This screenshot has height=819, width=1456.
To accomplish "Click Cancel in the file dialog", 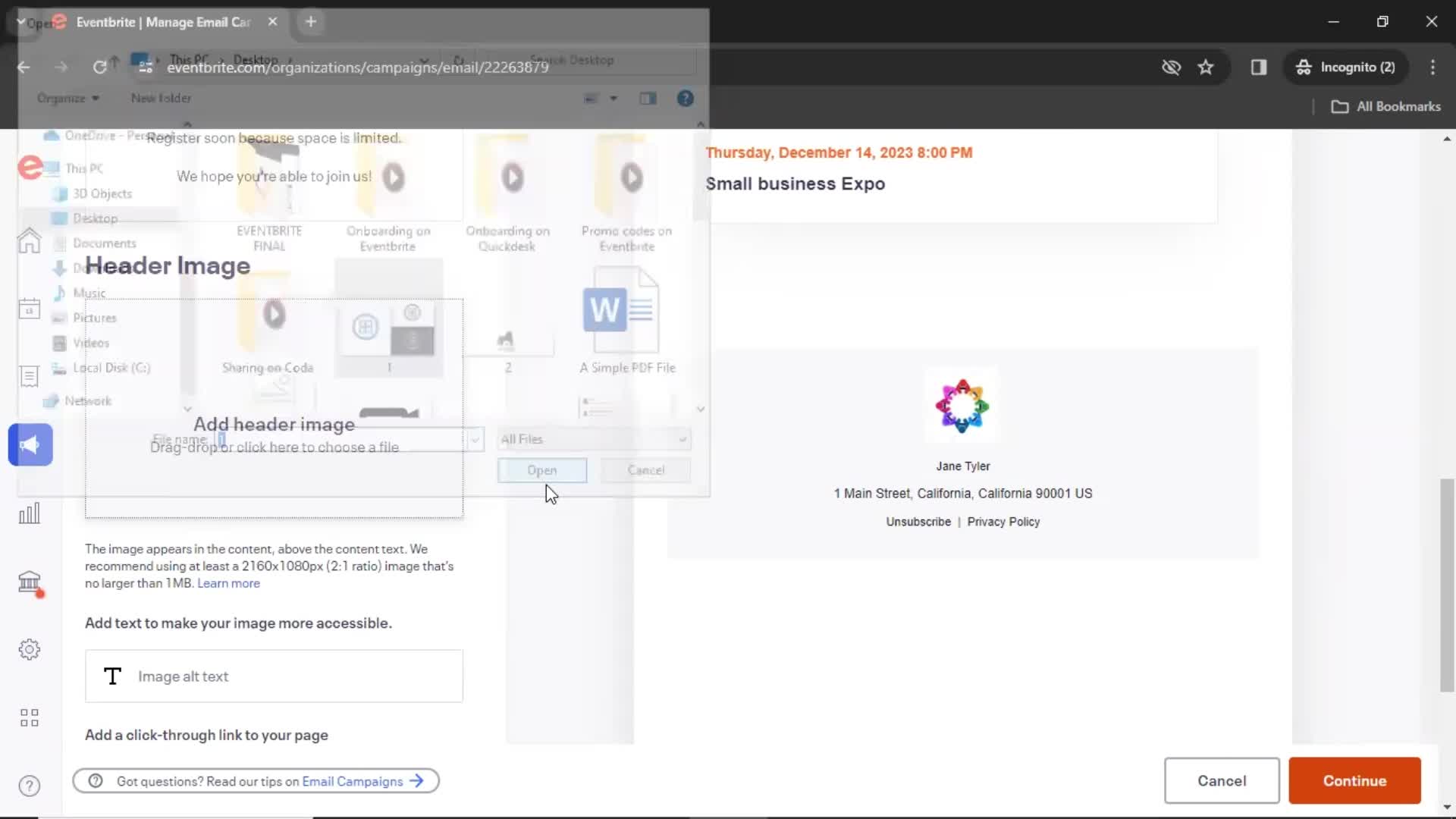I will coord(646,470).
